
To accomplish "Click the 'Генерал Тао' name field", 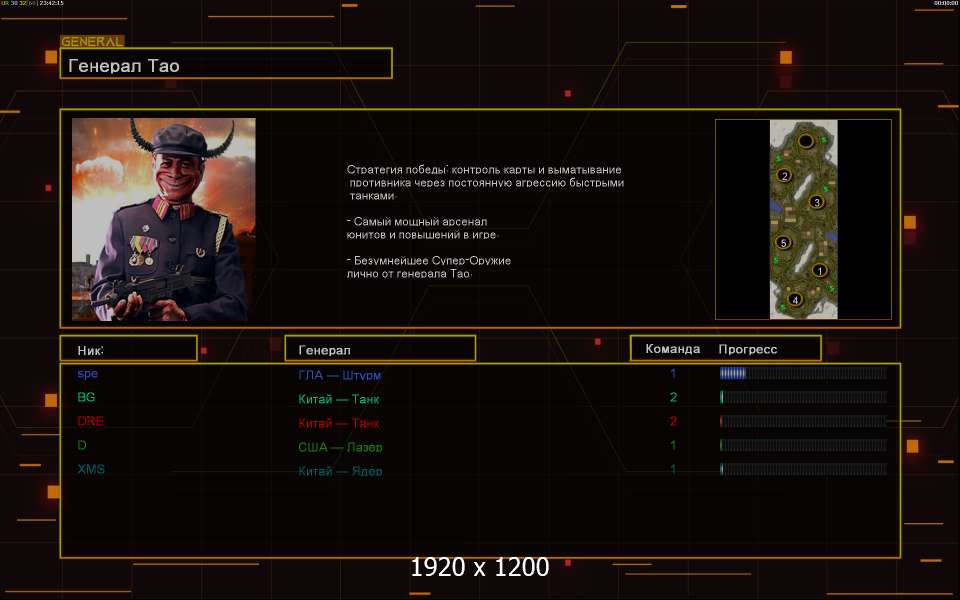I will [226, 64].
